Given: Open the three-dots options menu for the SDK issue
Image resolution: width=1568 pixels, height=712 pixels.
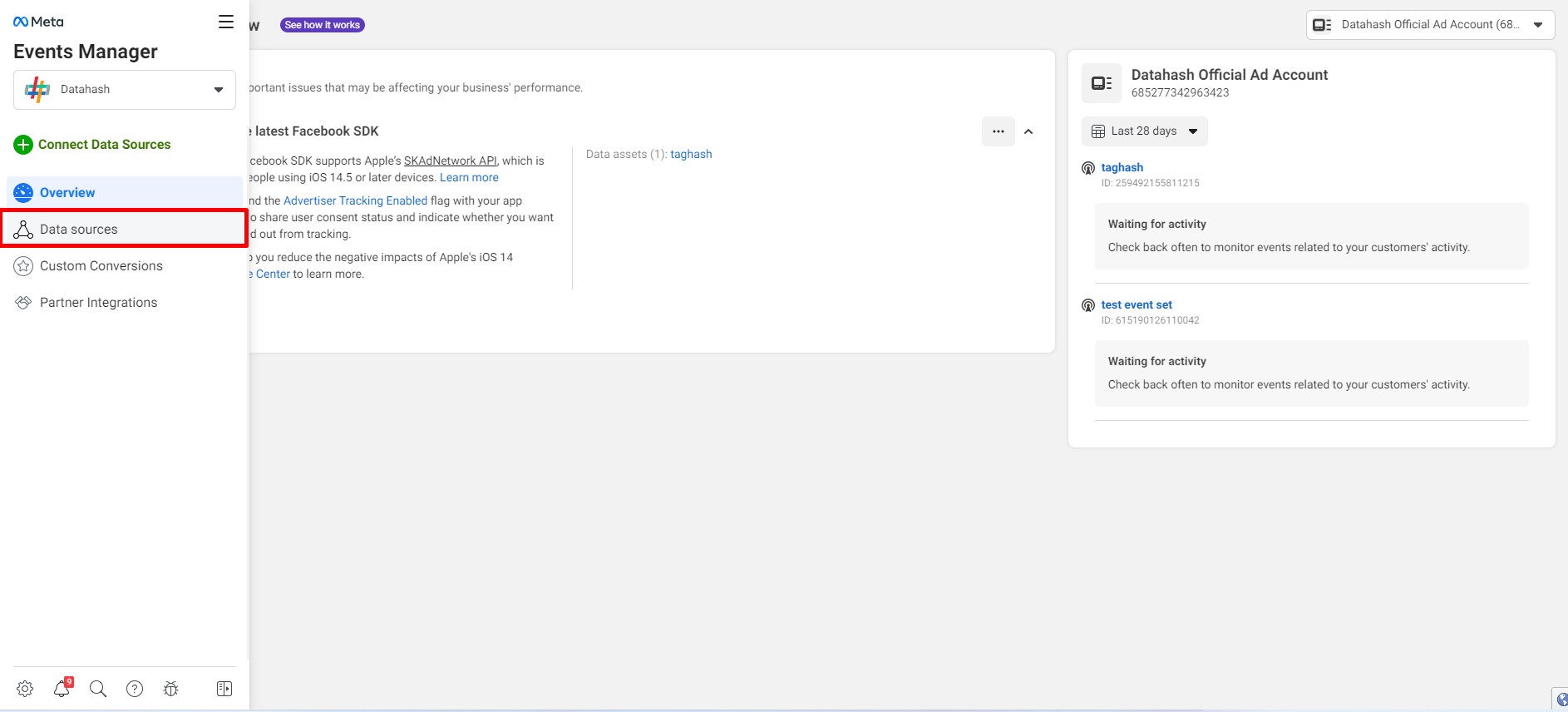Looking at the screenshot, I should click(x=998, y=131).
